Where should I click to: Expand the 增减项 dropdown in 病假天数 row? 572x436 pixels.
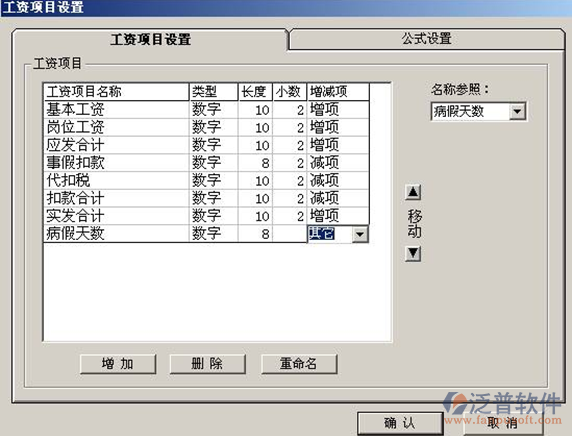[x=360, y=234]
